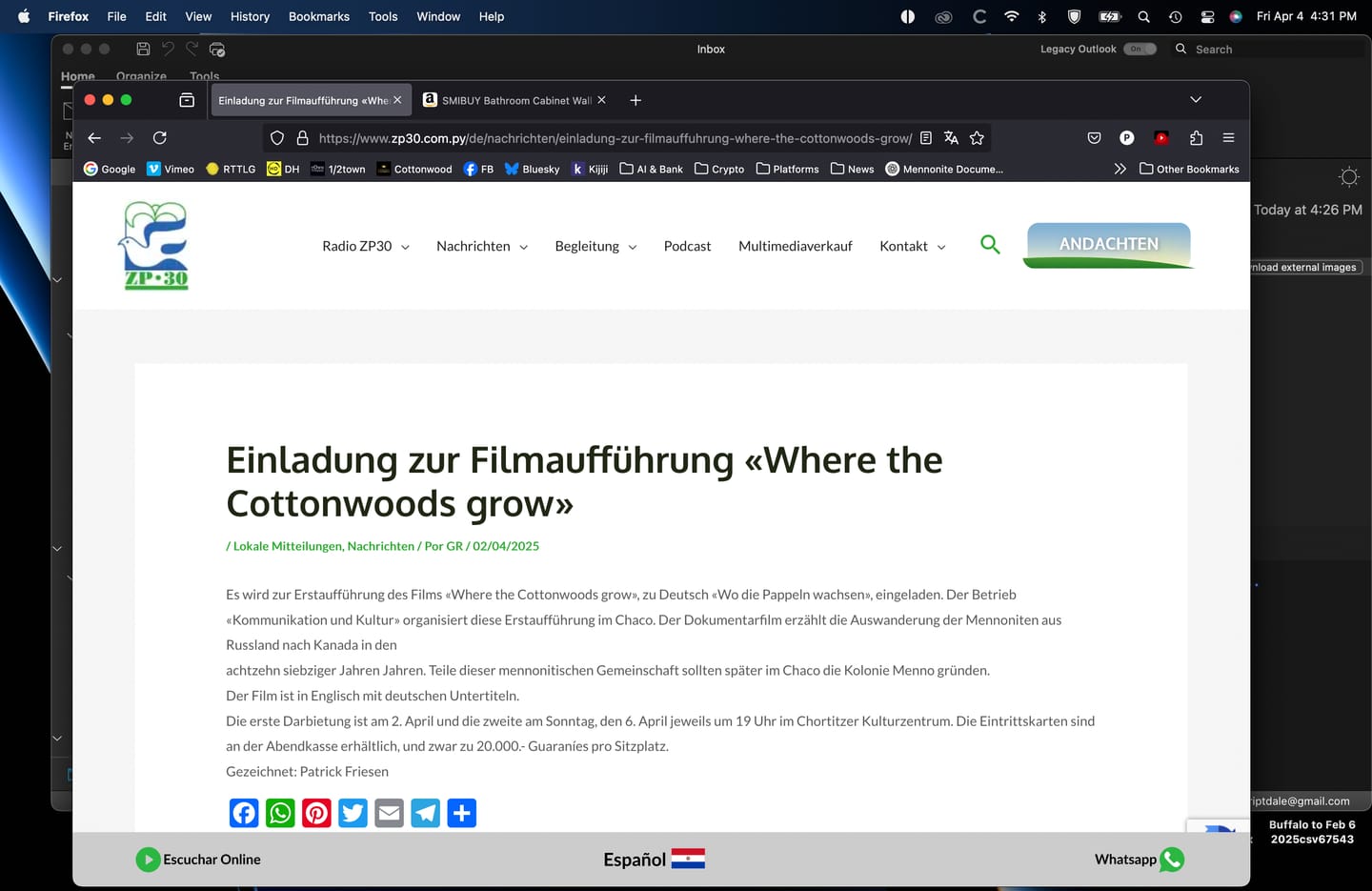Open Firefox hamburger application menu
The width and height of the screenshot is (1372, 891).
tap(1228, 138)
